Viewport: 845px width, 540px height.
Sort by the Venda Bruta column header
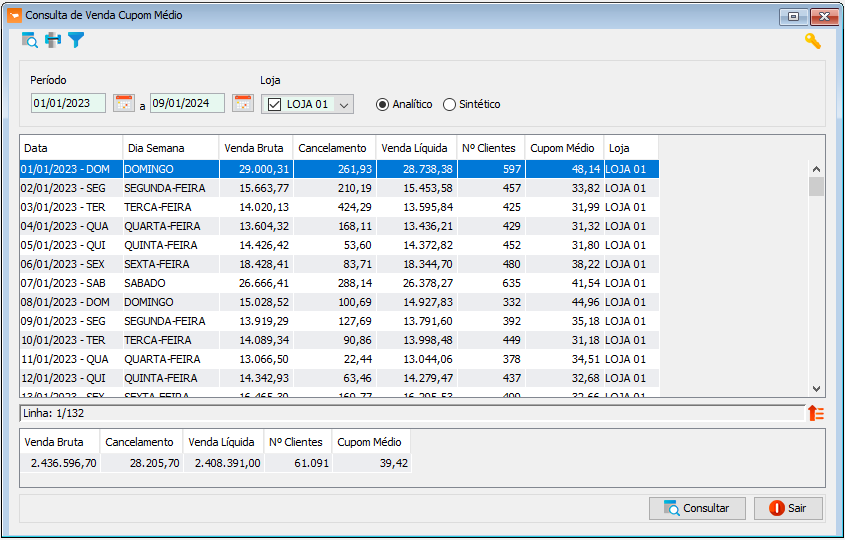[x=255, y=148]
